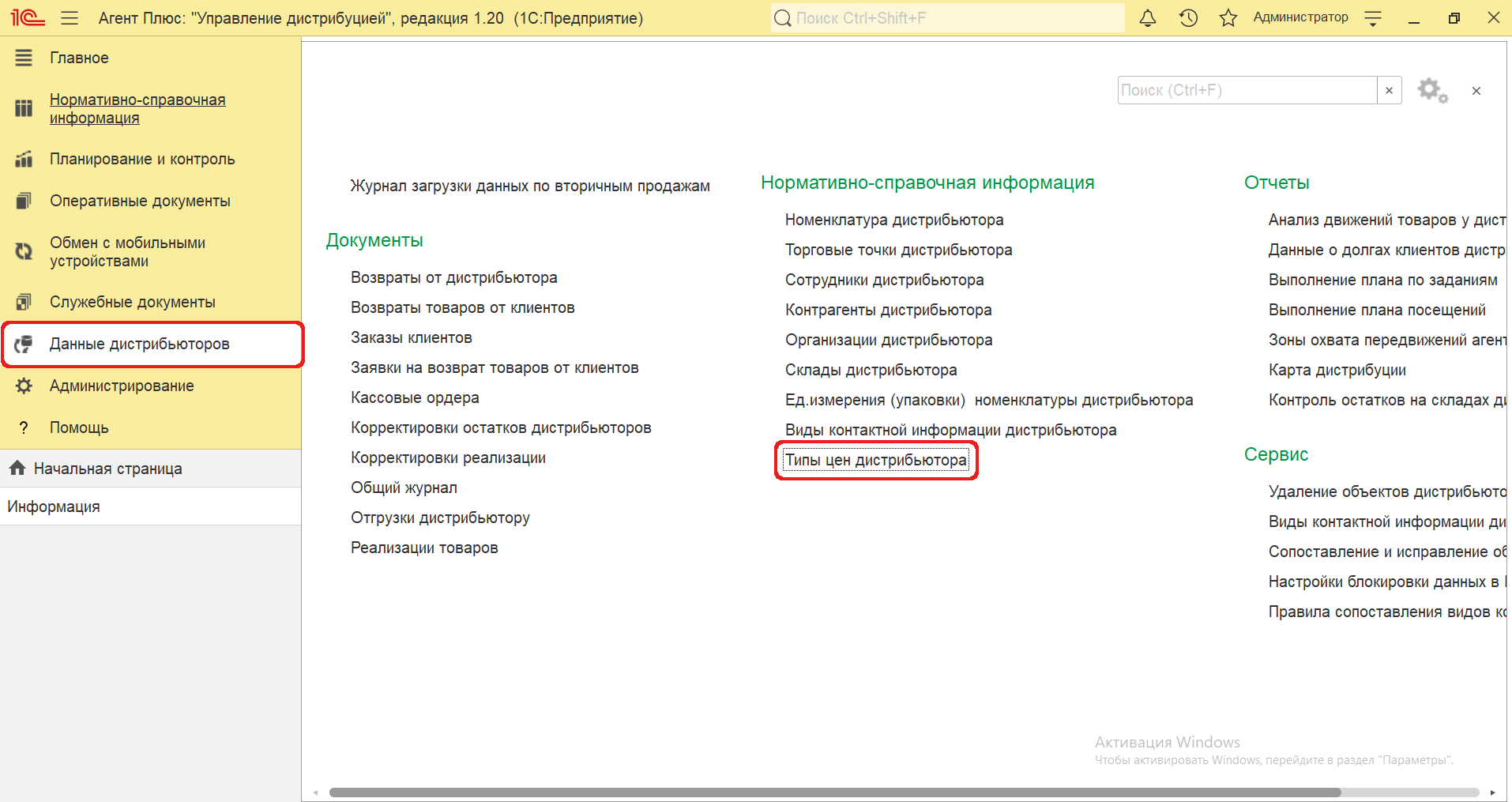The image size is (1512, 802).
Task: Open Возвраты товаров от клиентов
Action: [x=463, y=307]
